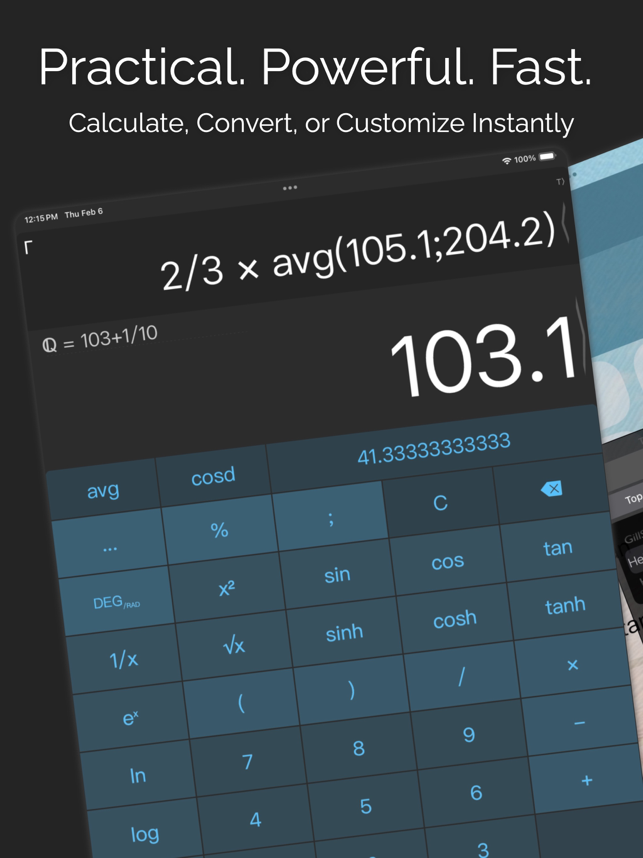Tap the number 7 key
Viewport: 643px width, 858px height.
pos(248,762)
